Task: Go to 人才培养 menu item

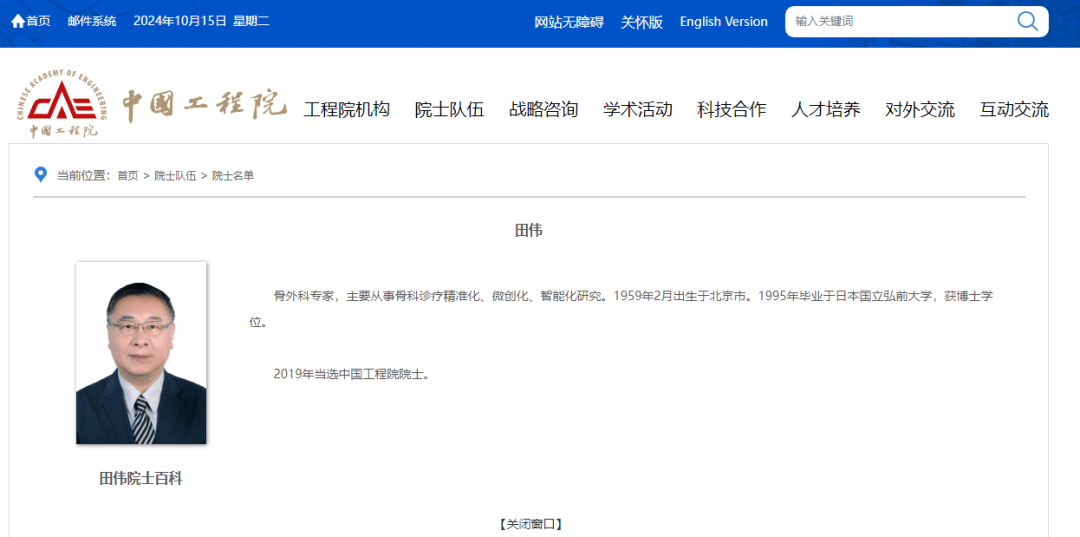Action: coord(826,110)
